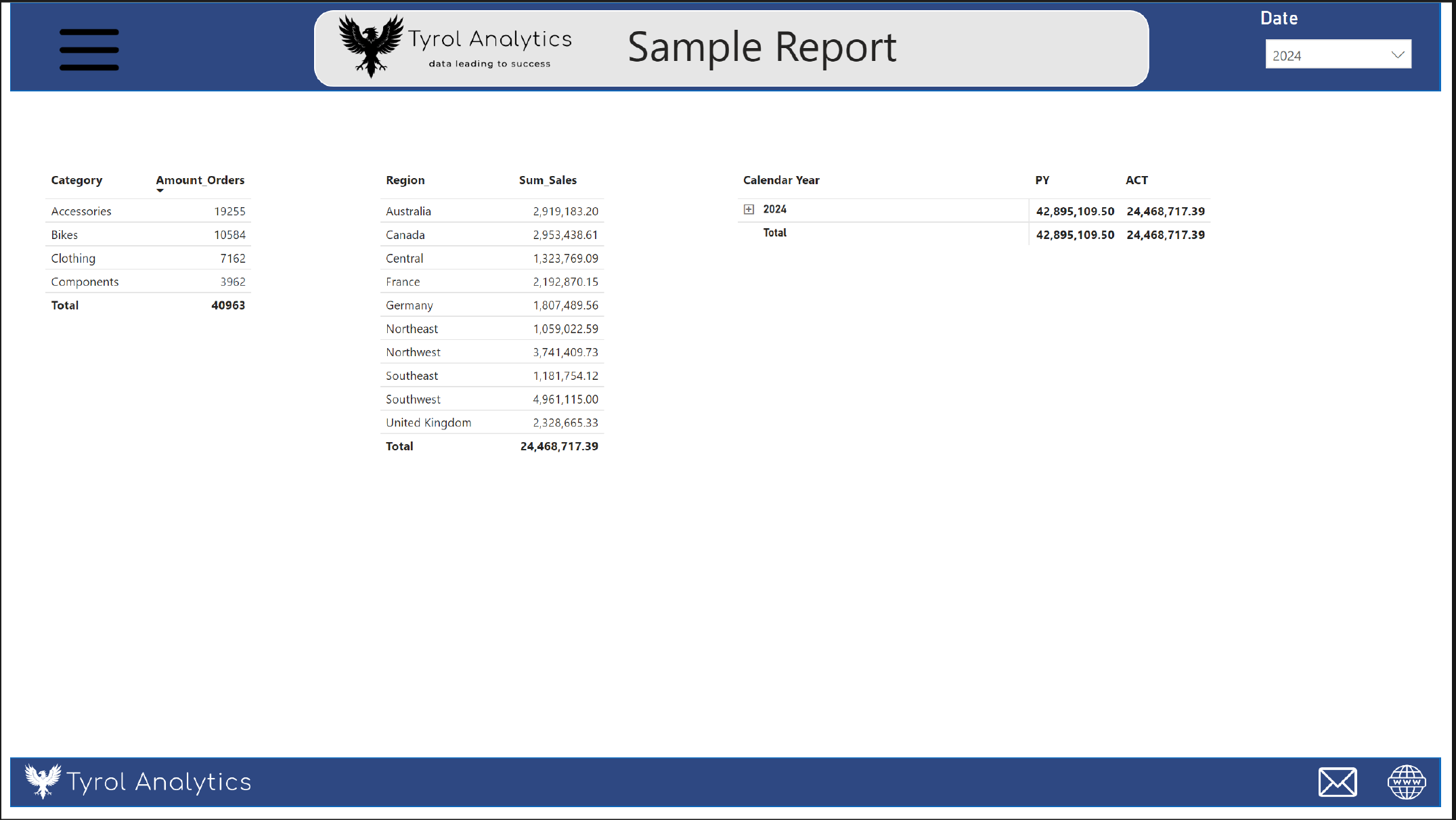The image size is (1456, 820).
Task: Click the PY column header
Action: (x=1042, y=180)
